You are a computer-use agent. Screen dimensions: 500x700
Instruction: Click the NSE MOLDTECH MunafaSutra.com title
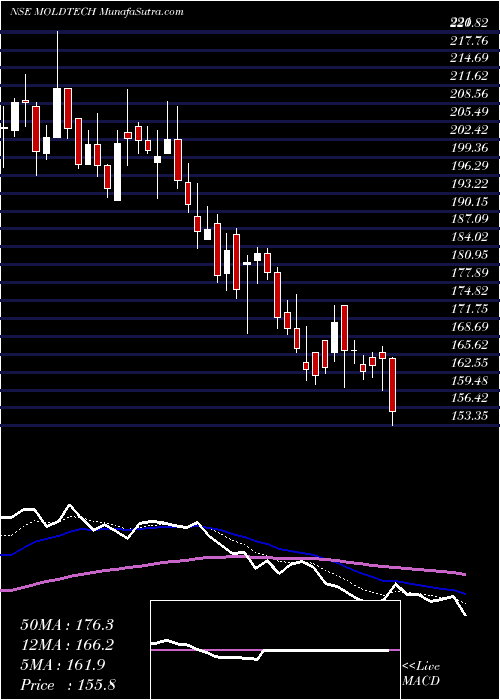click(96, 12)
